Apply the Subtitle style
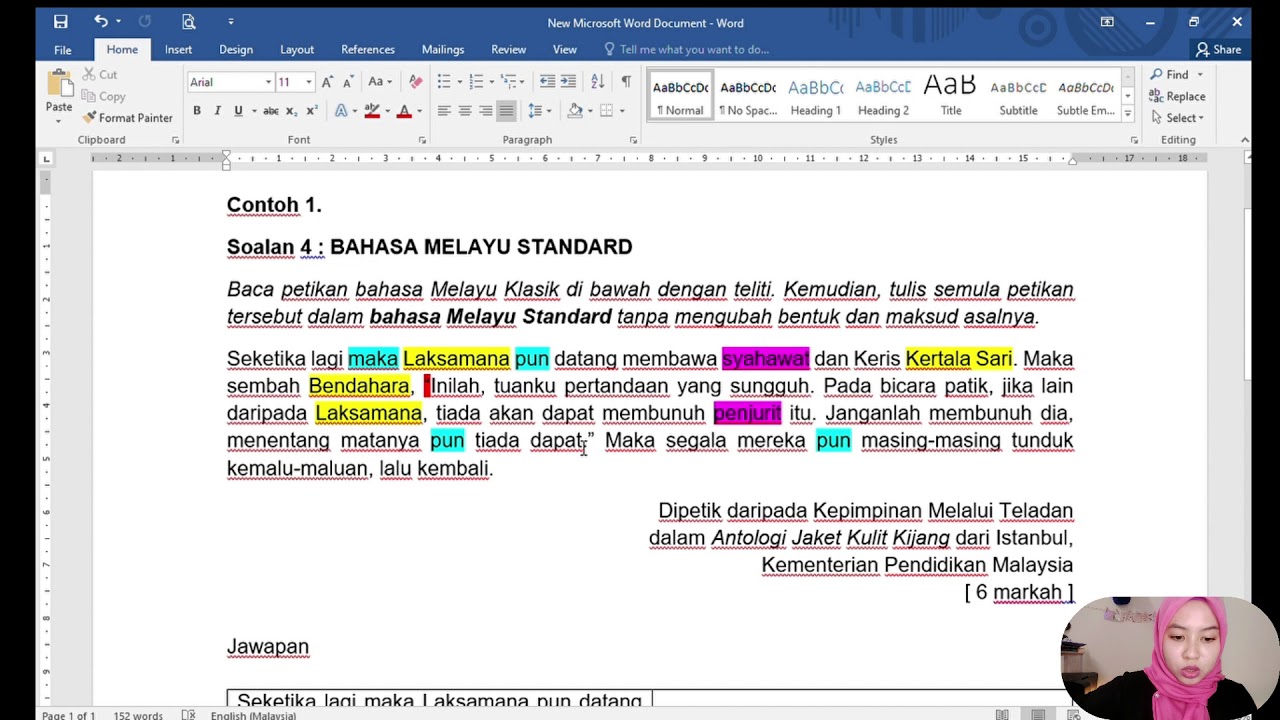 [x=1018, y=96]
